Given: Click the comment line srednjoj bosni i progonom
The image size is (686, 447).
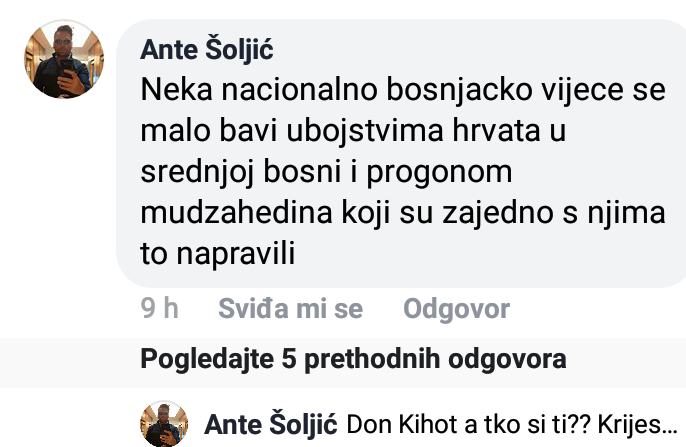Looking at the screenshot, I should coord(326,172).
